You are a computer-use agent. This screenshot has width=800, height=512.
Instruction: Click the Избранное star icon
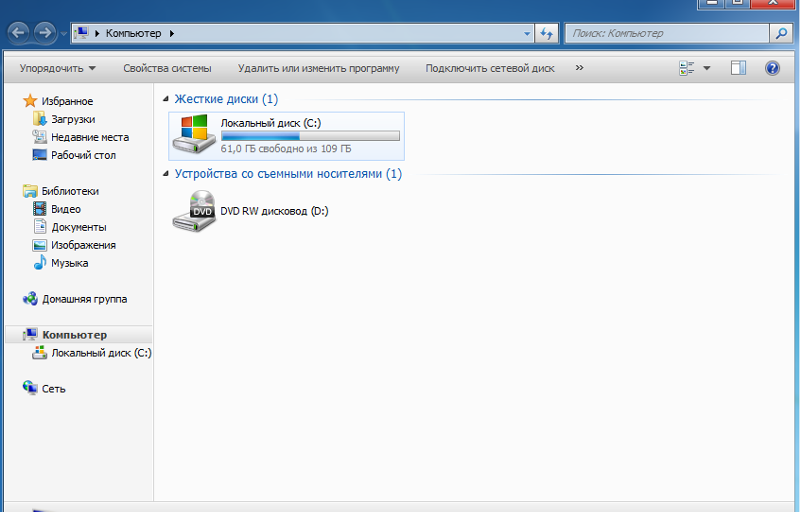pyautogui.click(x=30, y=100)
